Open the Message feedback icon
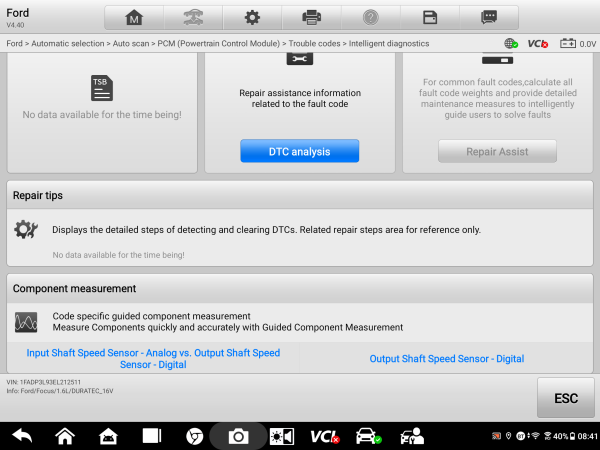The width and height of the screenshot is (600, 450). pyautogui.click(x=489, y=18)
